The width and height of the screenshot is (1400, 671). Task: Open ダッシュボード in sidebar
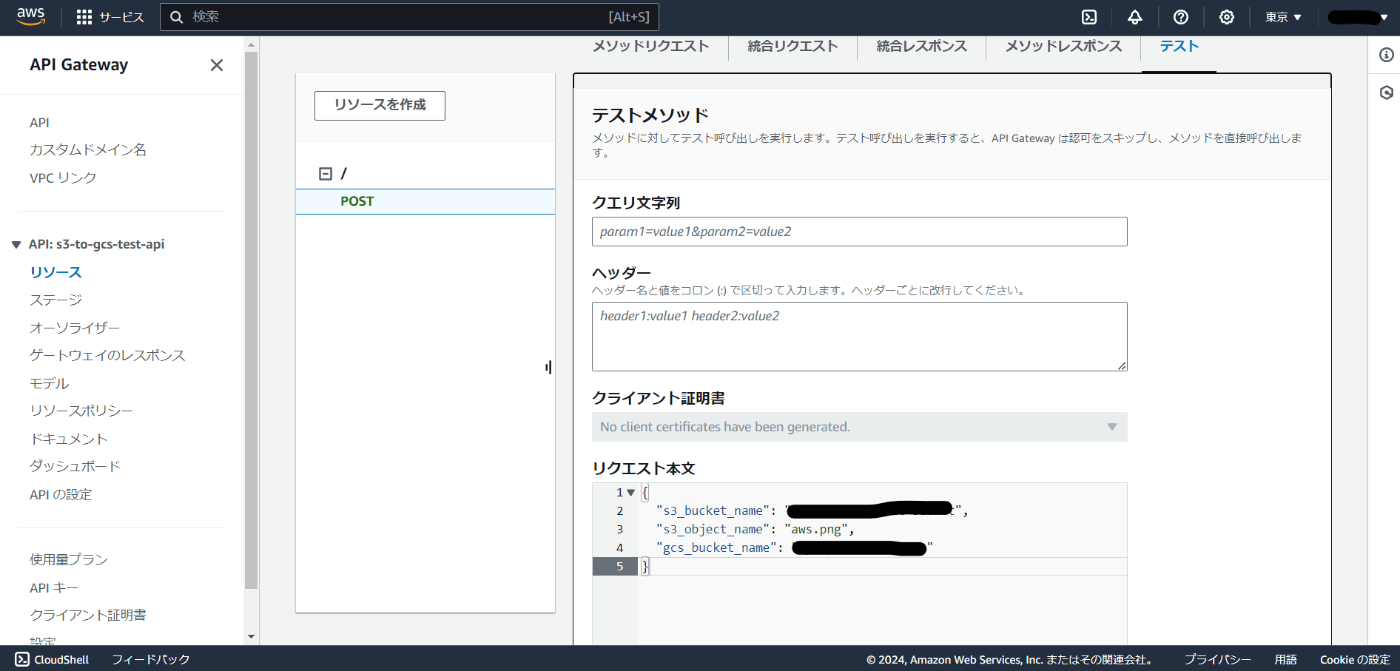75,467
